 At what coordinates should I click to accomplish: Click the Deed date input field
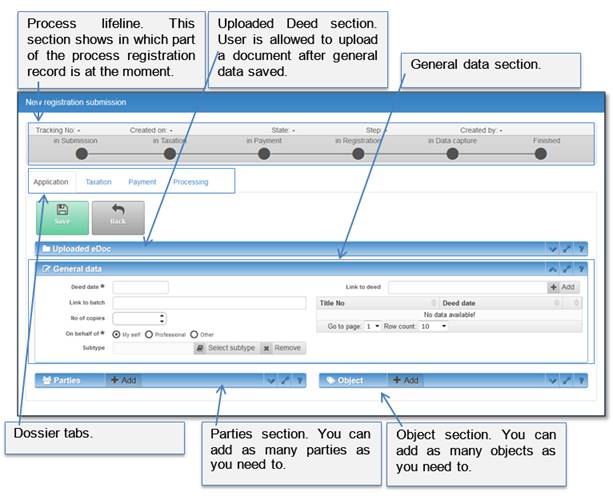point(148,287)
